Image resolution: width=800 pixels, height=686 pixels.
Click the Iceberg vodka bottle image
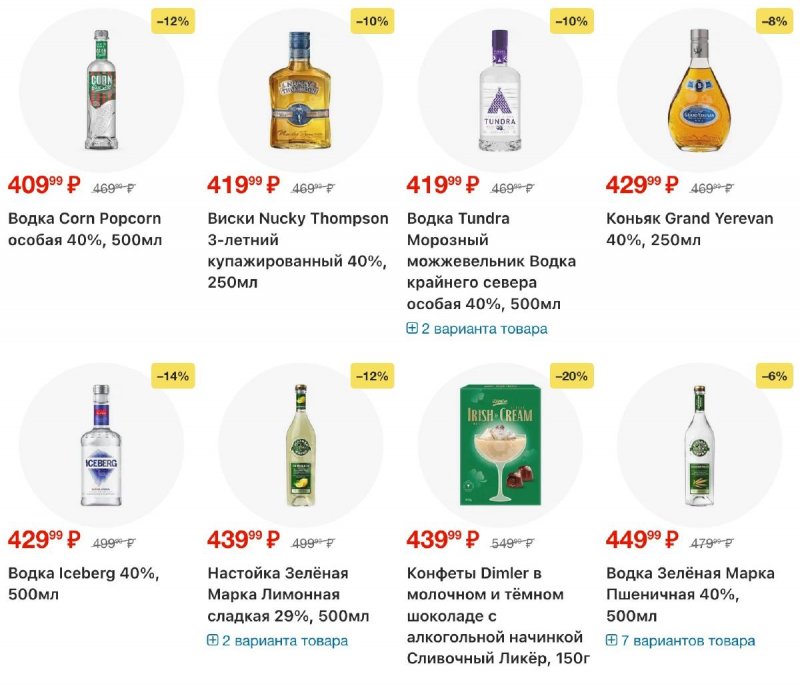[101, 441]
